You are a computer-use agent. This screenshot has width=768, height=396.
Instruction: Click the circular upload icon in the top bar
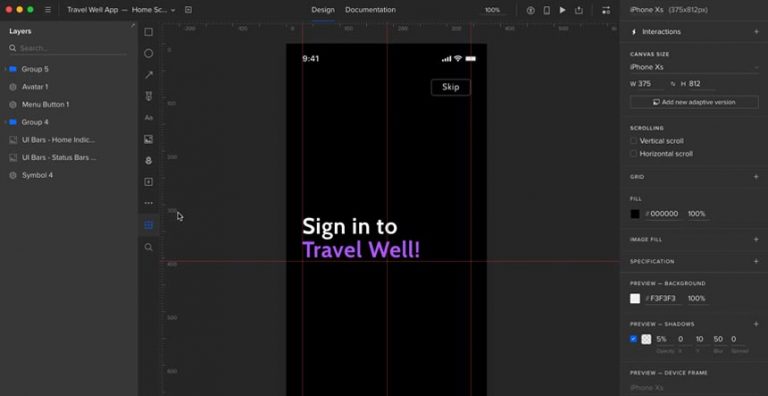click(x=530, y=10)
